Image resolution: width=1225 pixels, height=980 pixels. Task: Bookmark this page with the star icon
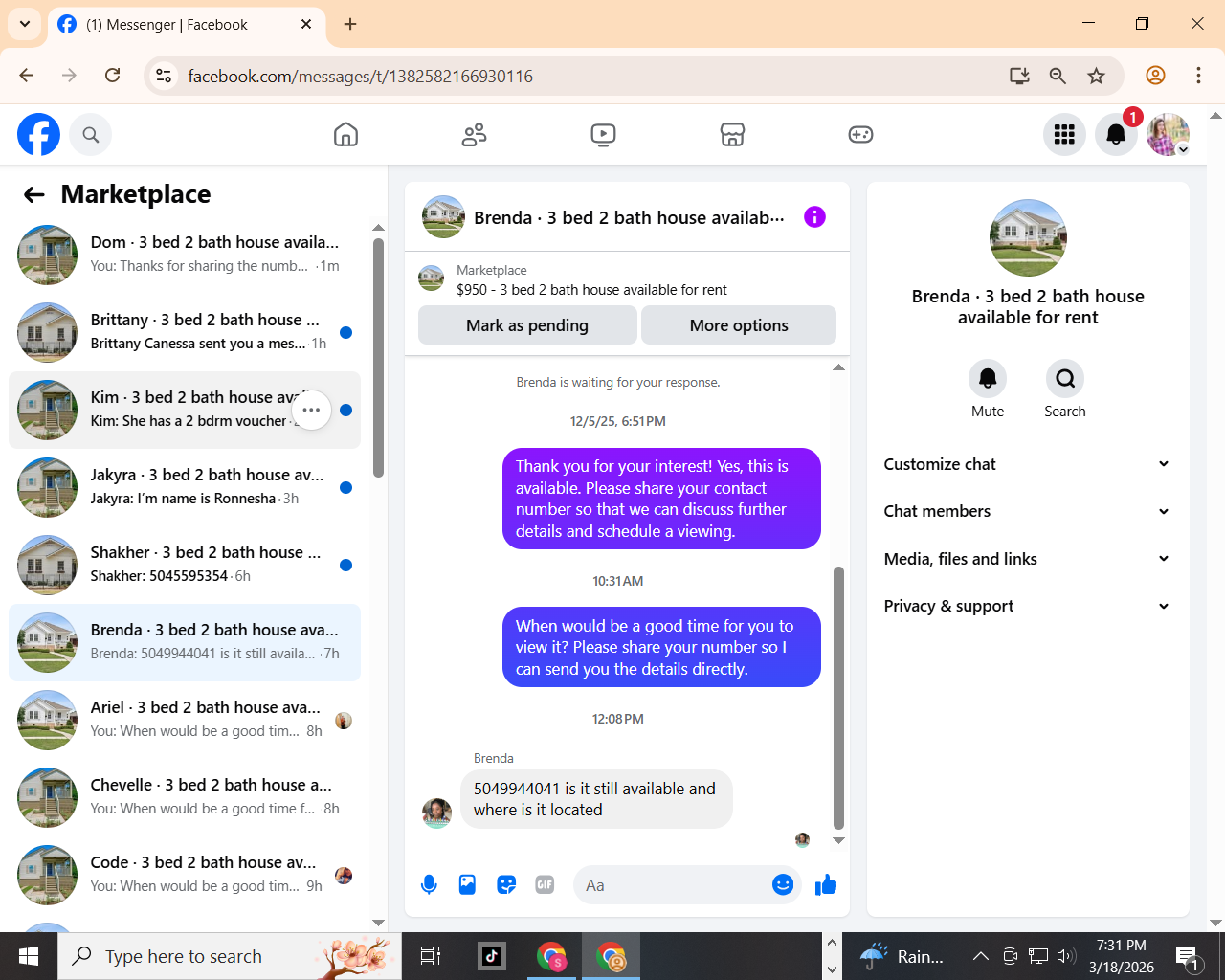[1096, 76]
